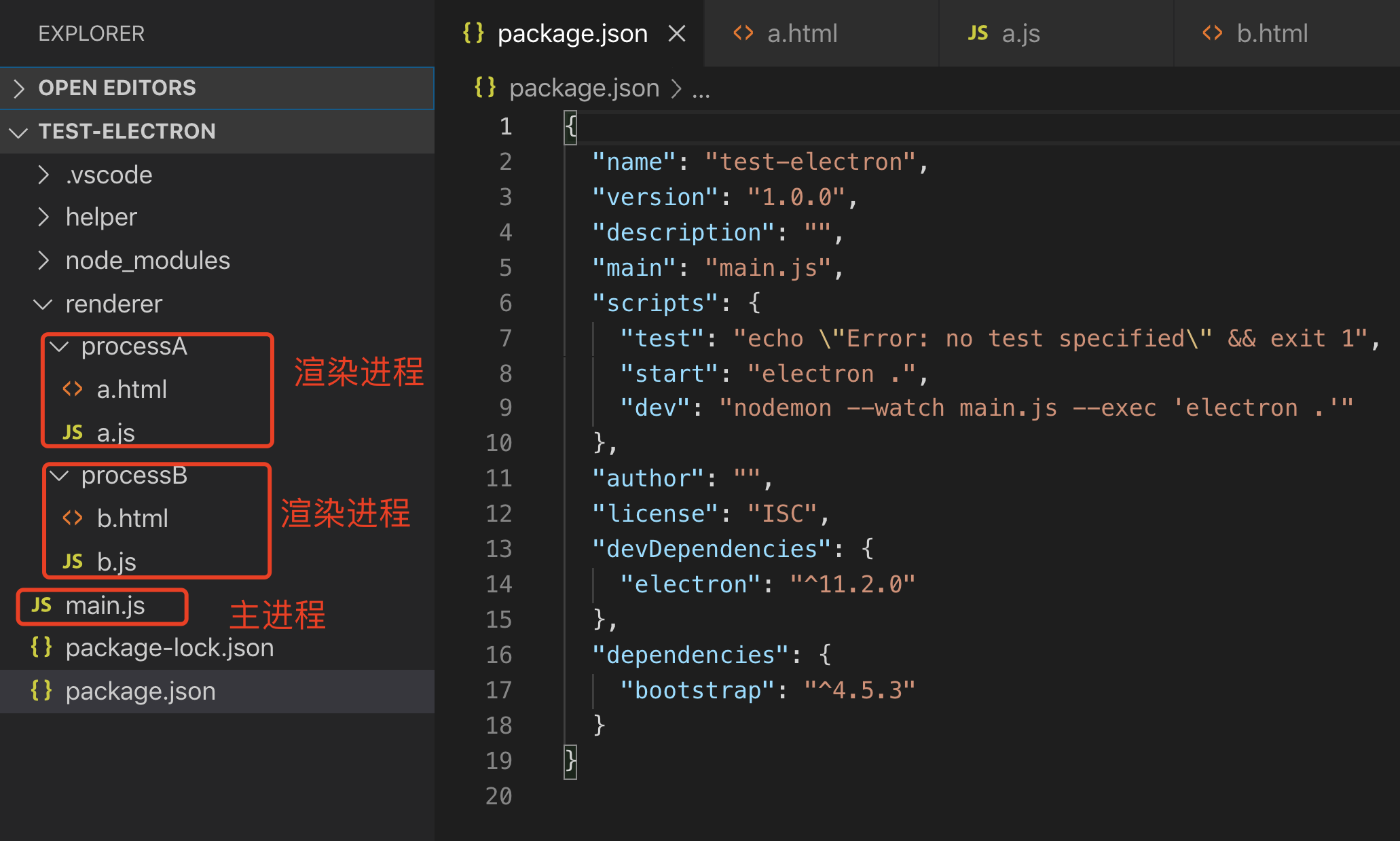Click line number 14 in the gutter

tap(499, 584)
